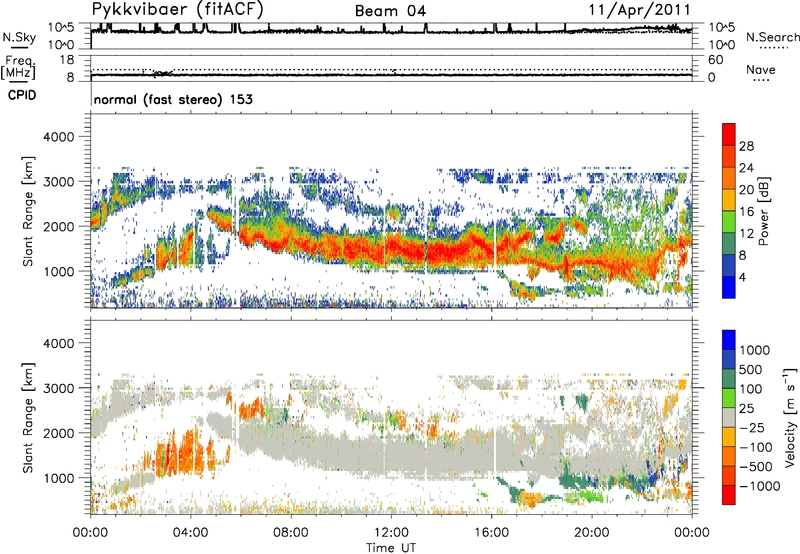Click the 'Time UT' axis title
Viewport: 800px width, 554px height.
tap(391, 547)
